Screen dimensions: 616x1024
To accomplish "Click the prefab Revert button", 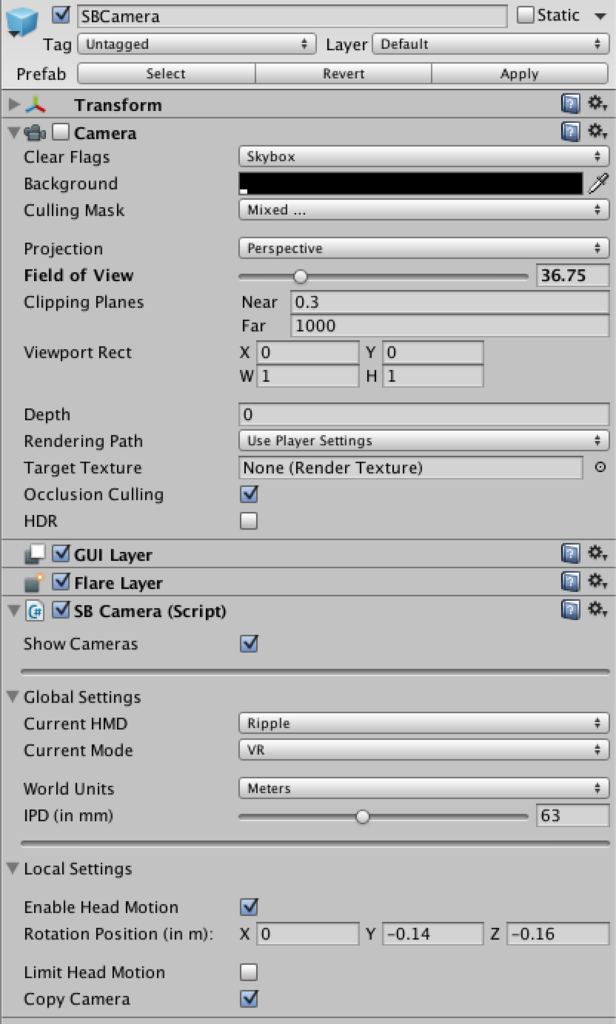I will pyautogui.click(x=344, y=74).
